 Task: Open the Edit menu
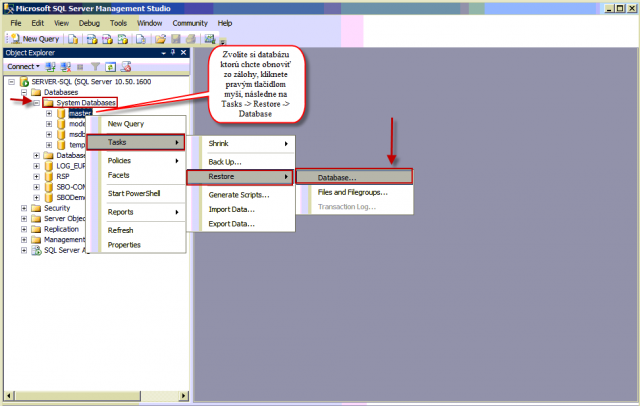point(38,23)
